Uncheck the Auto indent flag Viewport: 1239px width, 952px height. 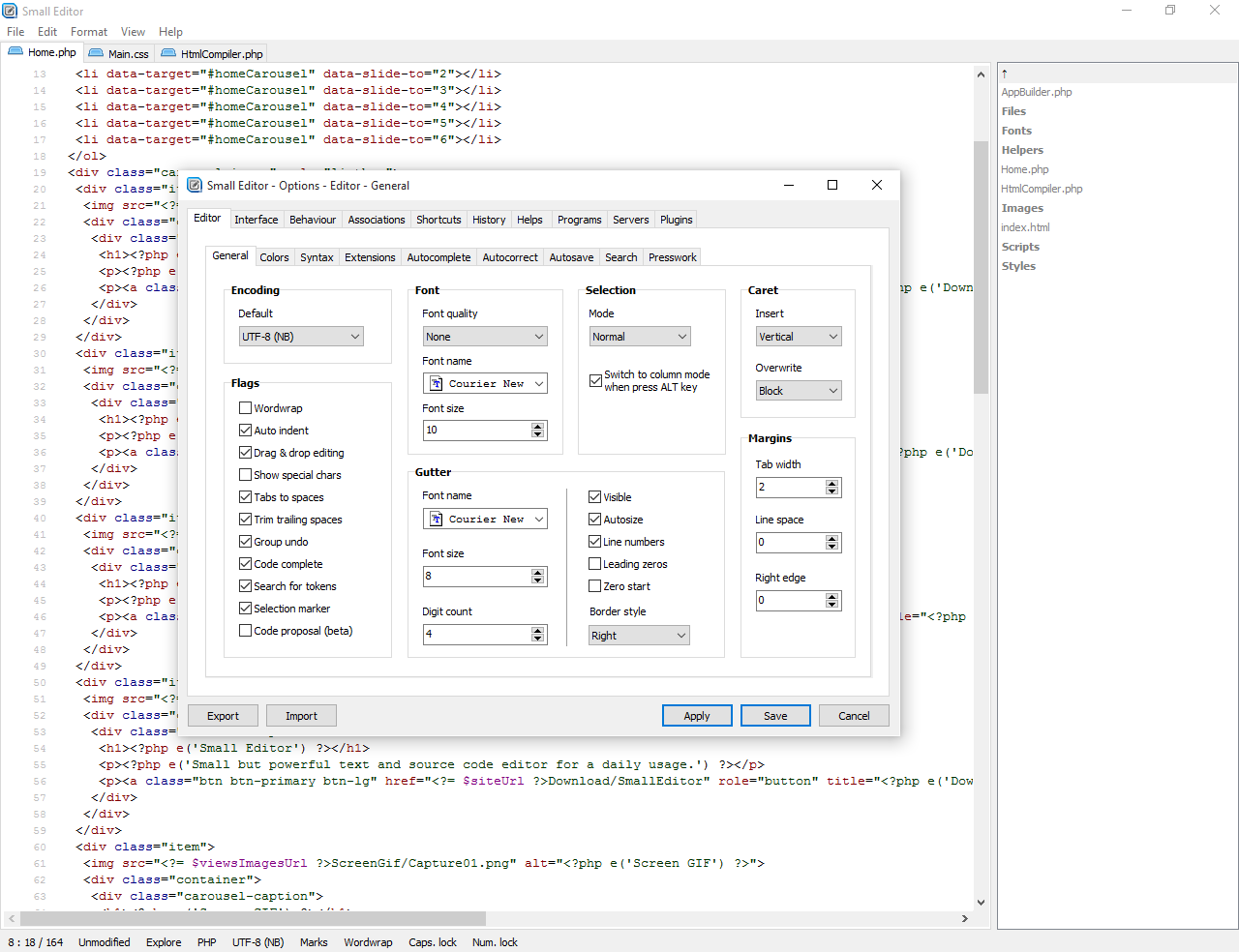tap(246, 431)
